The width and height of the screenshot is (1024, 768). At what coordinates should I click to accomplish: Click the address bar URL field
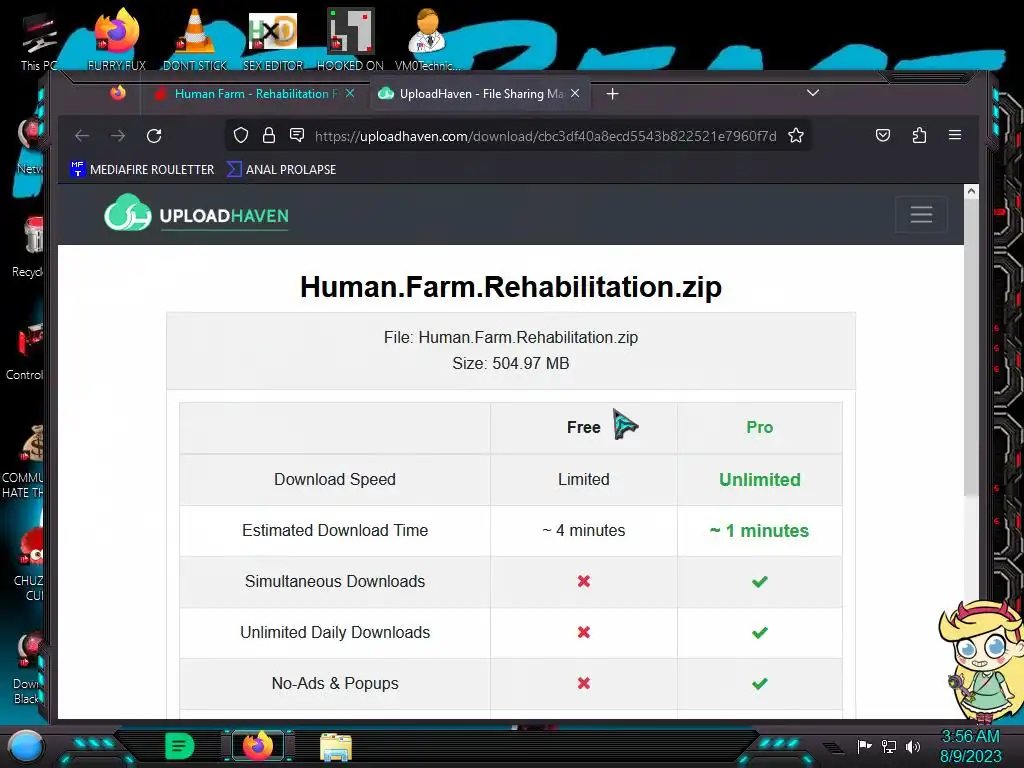click(x=545, y=136)
